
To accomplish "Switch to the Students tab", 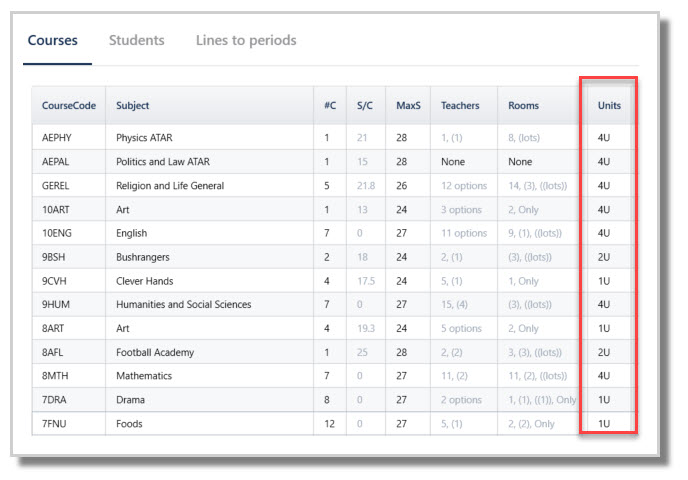I will [x=136, y=40].
